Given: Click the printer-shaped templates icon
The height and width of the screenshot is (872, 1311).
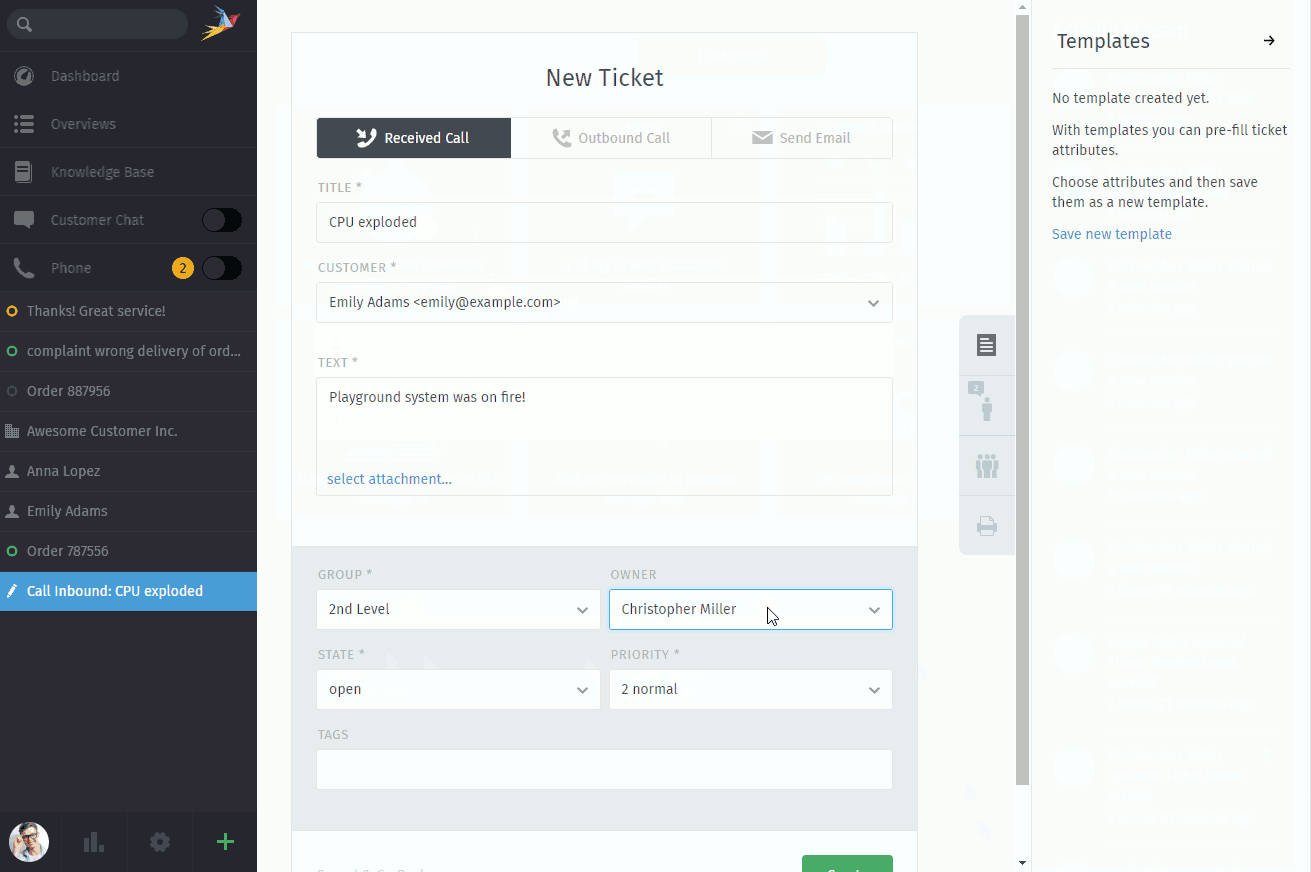Looking at the screenshot, I should [x=986, y=525].
